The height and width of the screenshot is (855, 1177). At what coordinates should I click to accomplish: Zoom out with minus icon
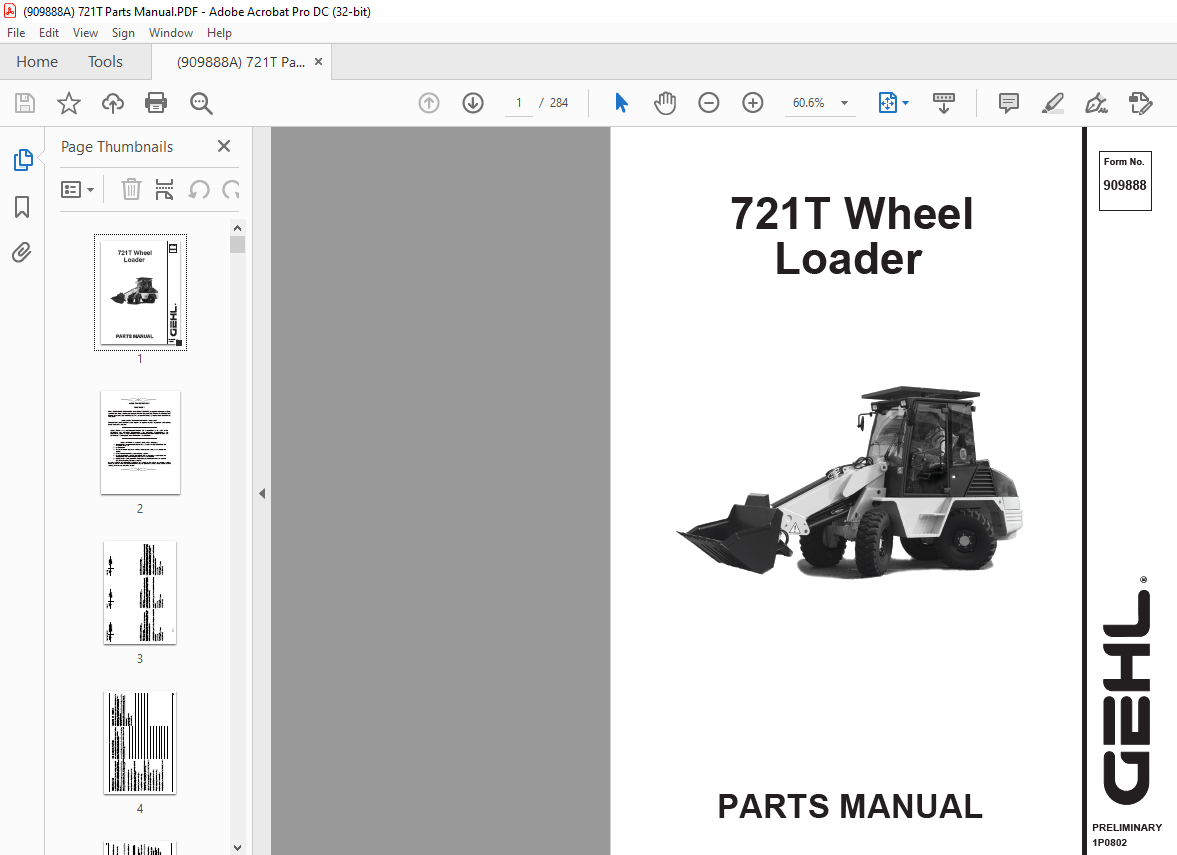coord(709,103)
